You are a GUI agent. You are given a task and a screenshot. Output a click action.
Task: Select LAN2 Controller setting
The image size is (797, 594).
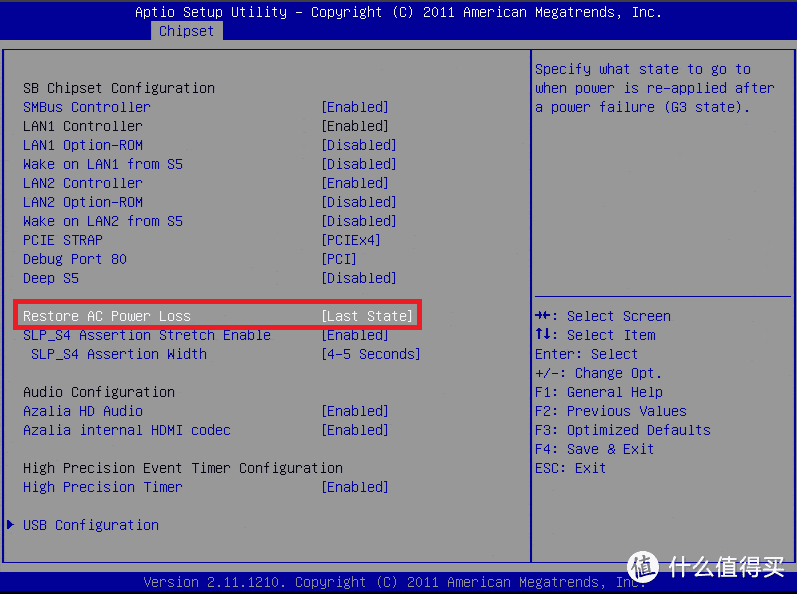pyautogui.click(x=83, y=183)
